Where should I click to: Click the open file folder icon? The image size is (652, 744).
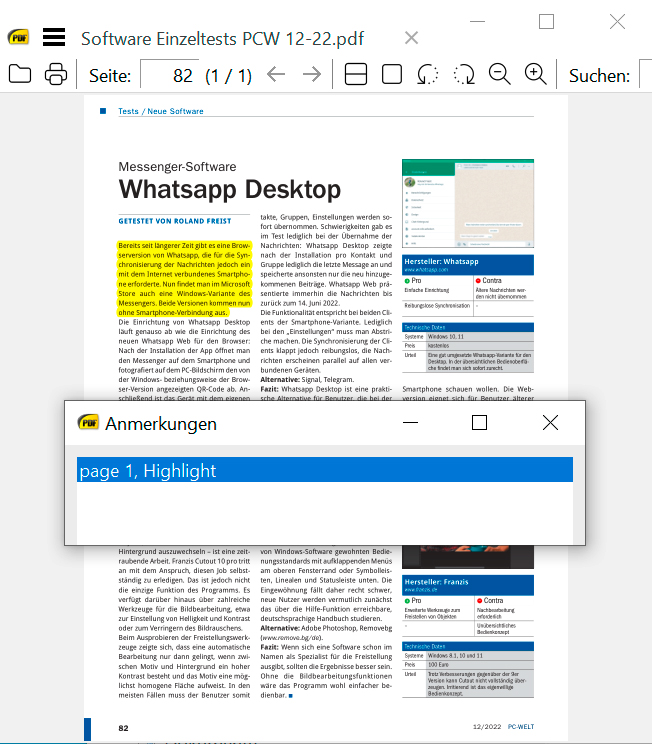click(x=20, y=74)
